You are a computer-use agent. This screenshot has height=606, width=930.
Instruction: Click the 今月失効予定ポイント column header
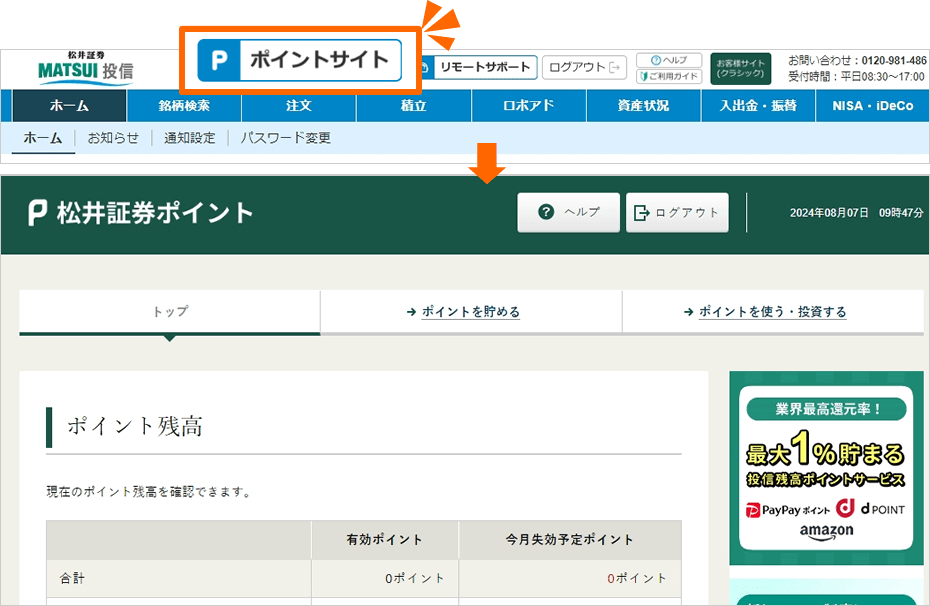[569, 540]
